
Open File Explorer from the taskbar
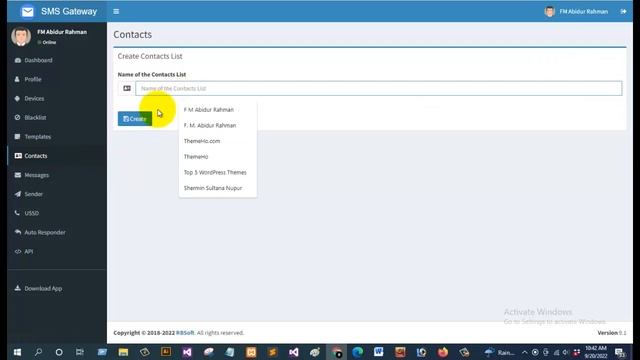click(123, 352)
